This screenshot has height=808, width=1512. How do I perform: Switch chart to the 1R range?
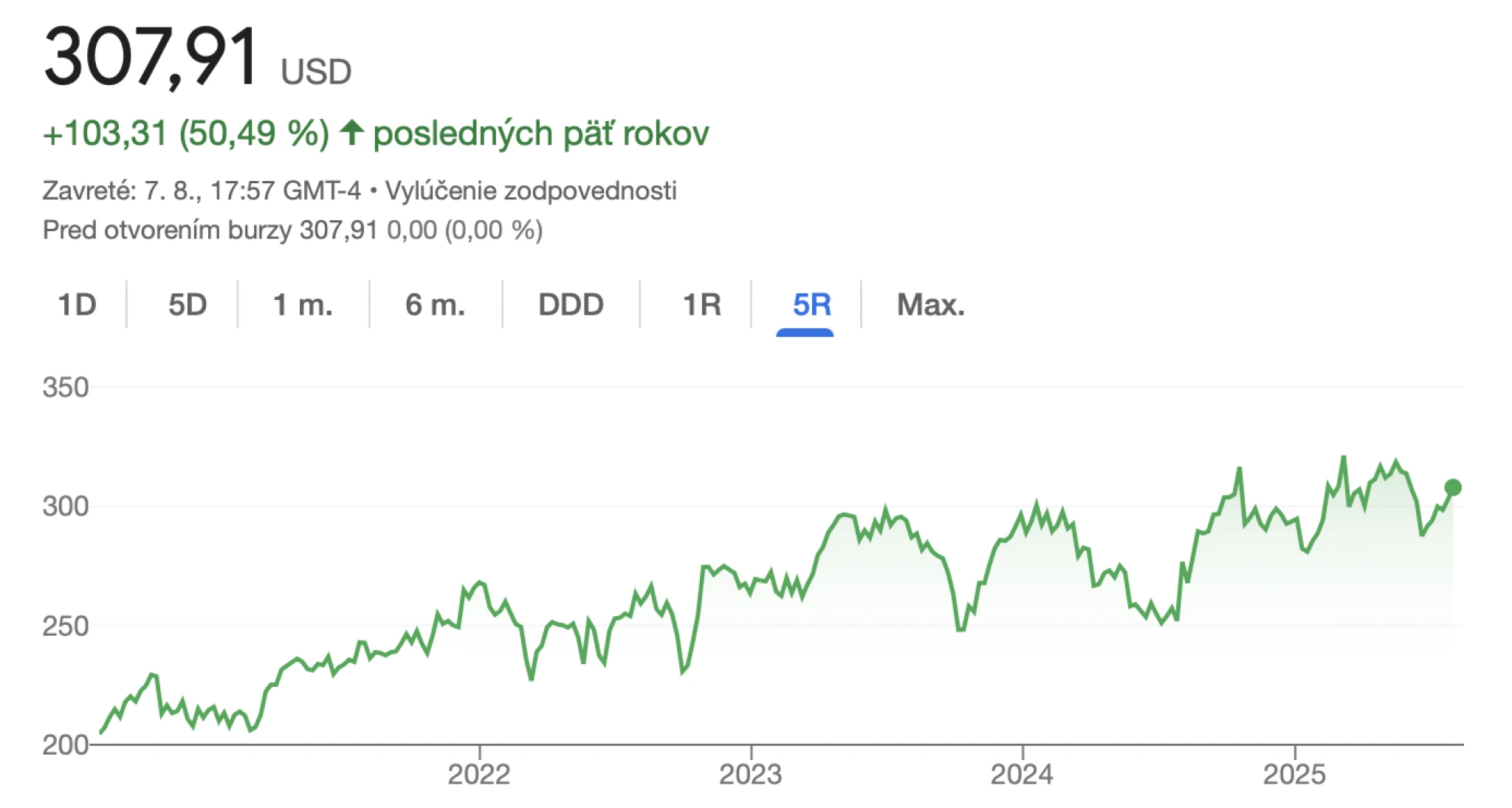(701, 304)
